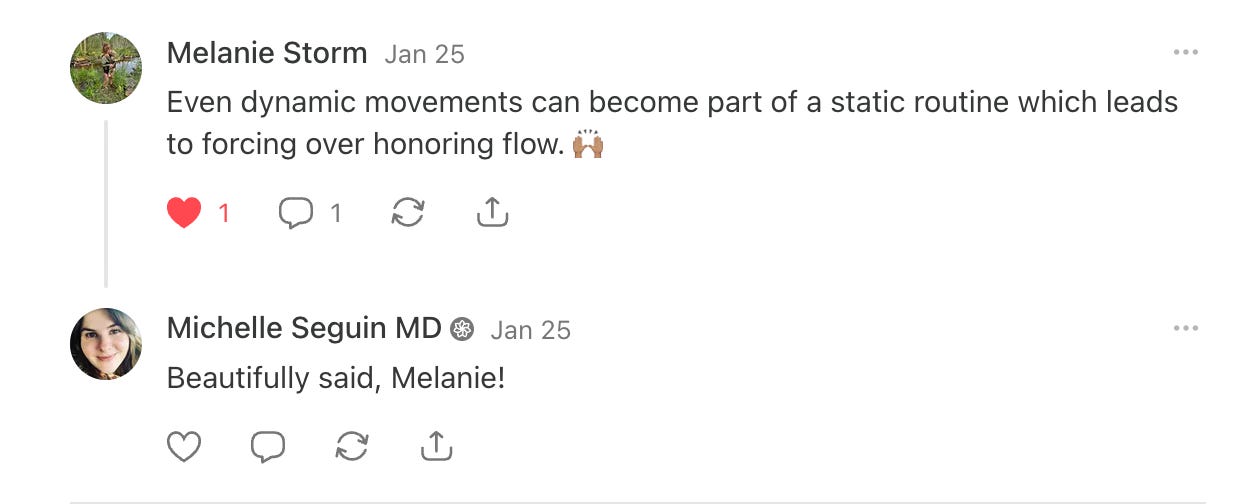
Task: Reply to Michelle Seguin's comment
Action: coord(268,447)
